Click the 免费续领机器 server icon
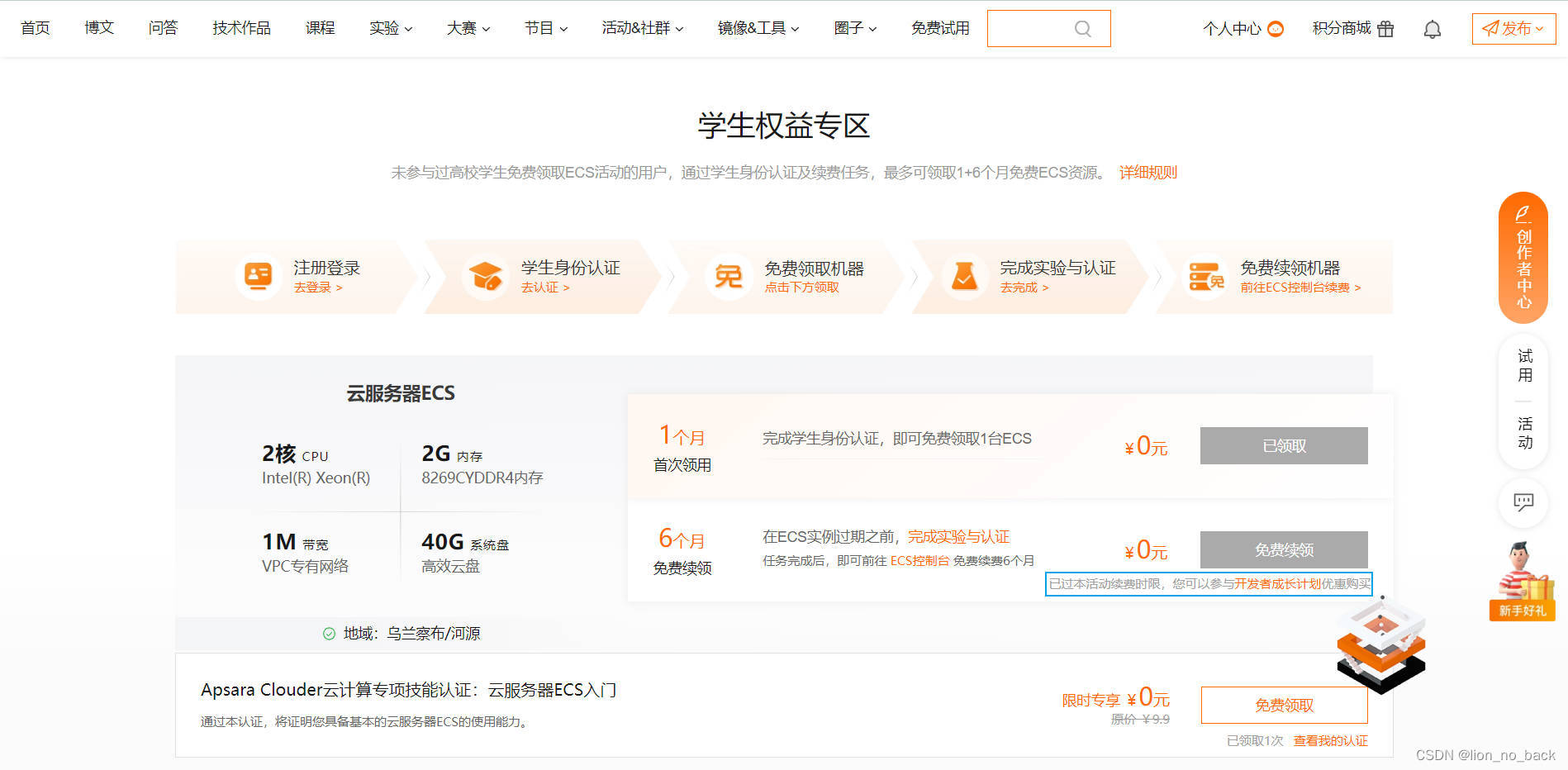The width and height of the screenshot is (1568, 770). pyautogui.click(x=1206, y=276)
